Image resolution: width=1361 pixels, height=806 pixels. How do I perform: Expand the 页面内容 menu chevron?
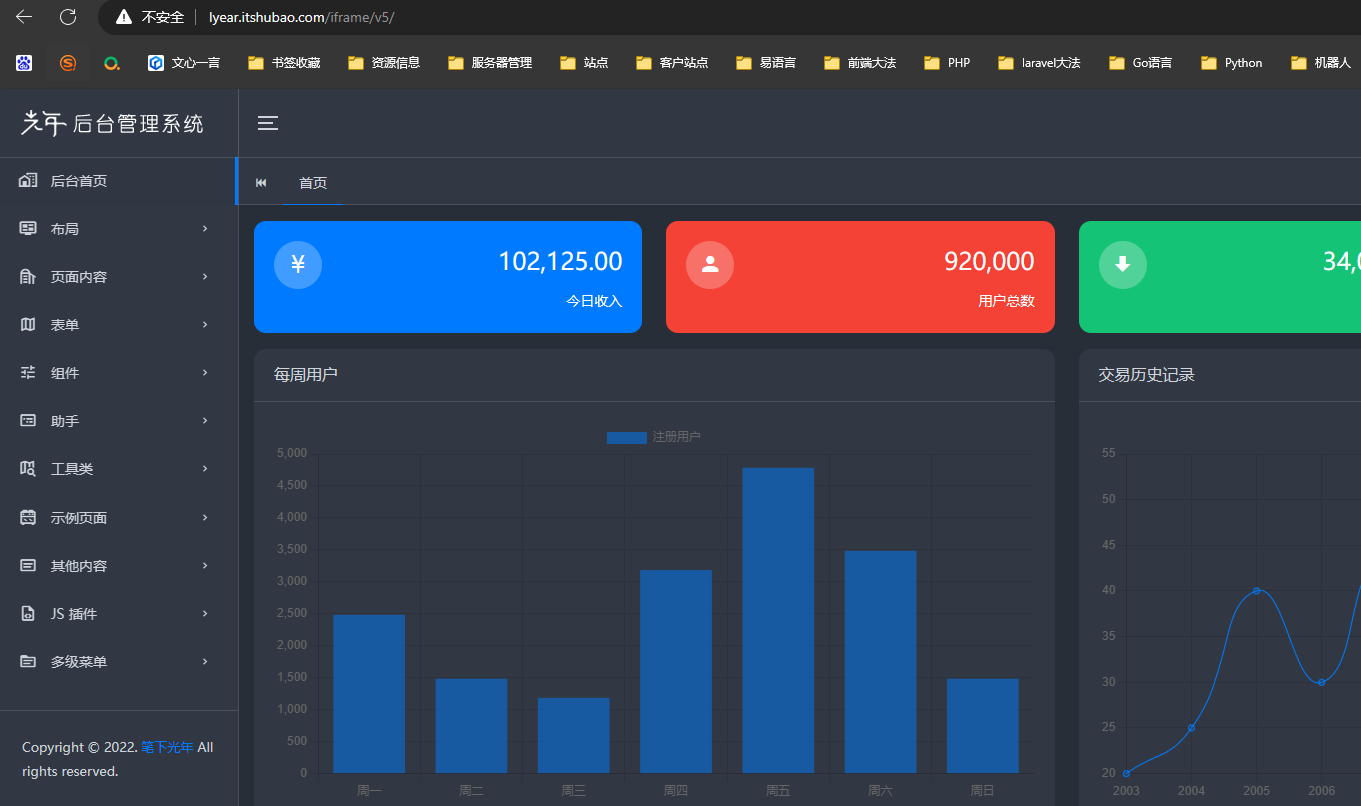[205, 276]
